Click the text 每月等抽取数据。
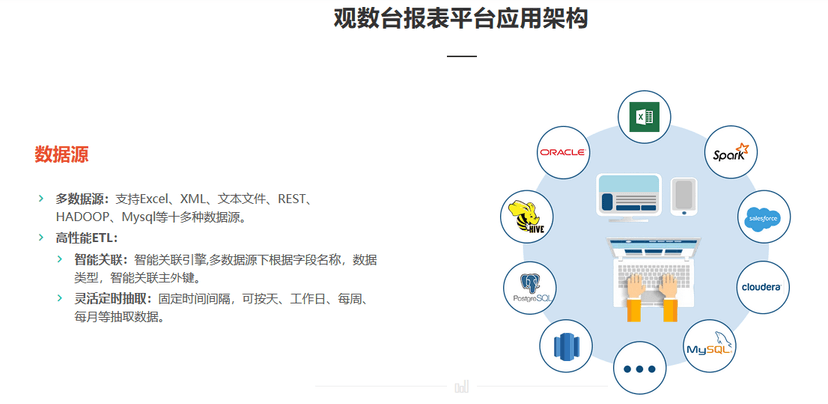This screenshot has height=404, width=828. tap(119, 317)
